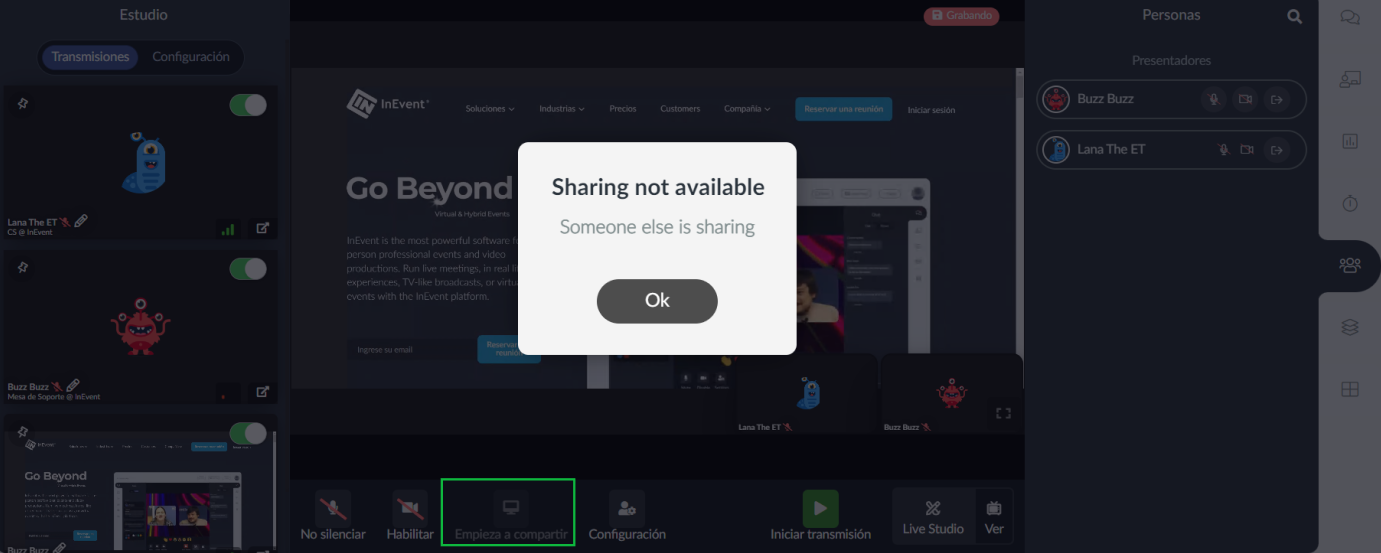Mute Buzz Buzz microphone in Personas
1381x553 pixels.
(x=1214, y=99)
